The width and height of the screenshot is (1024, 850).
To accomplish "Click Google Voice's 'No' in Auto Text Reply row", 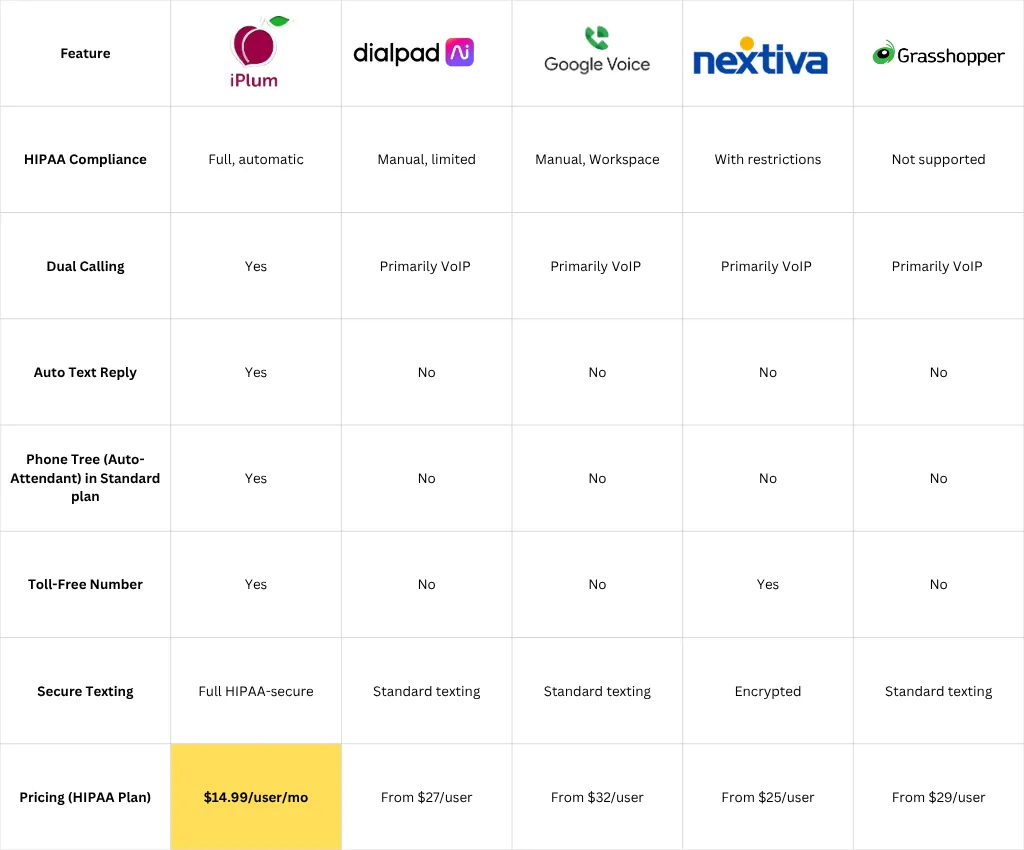I will tap(597, 372).
